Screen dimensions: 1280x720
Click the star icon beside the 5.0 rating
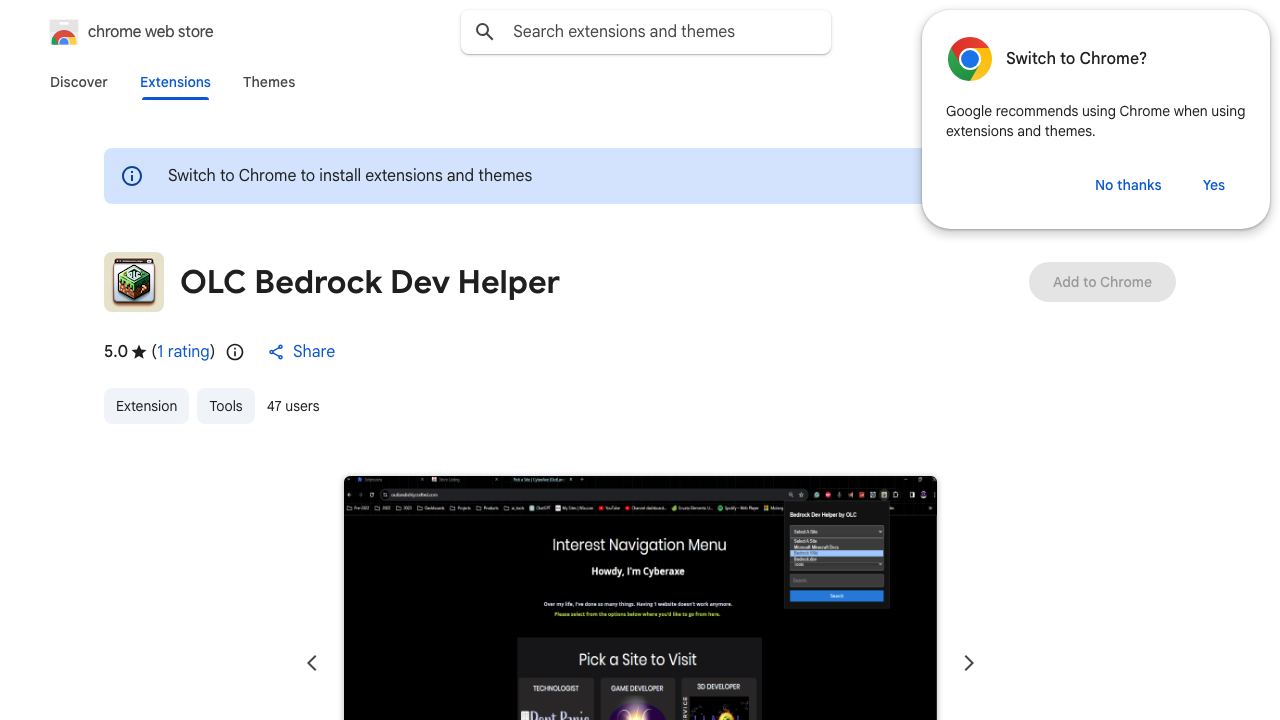coord(139,352)
